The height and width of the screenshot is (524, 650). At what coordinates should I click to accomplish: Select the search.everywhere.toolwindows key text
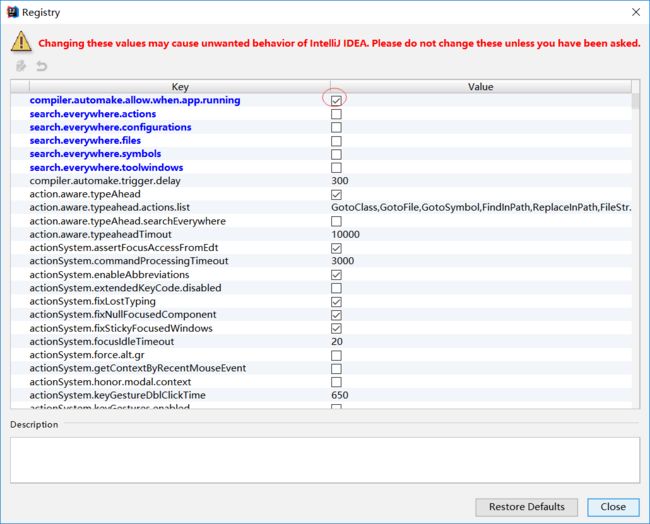(106, 167)
